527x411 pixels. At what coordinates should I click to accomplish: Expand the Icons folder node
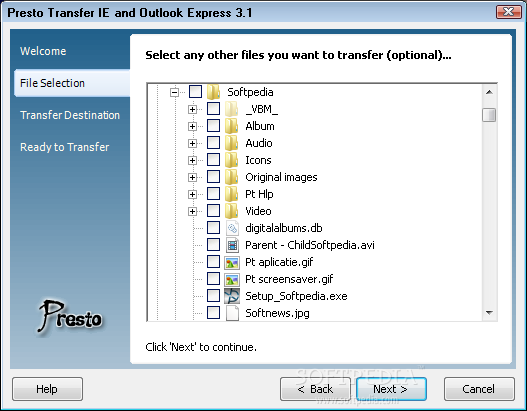pyautogui.click(x=192, y=160)
